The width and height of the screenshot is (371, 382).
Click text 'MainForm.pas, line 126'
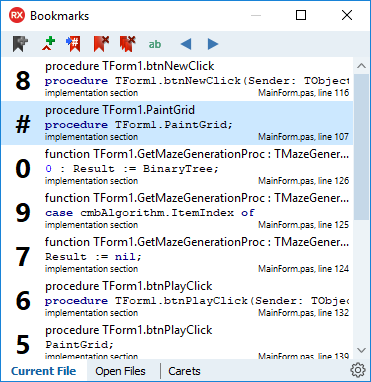coord(304,181)
